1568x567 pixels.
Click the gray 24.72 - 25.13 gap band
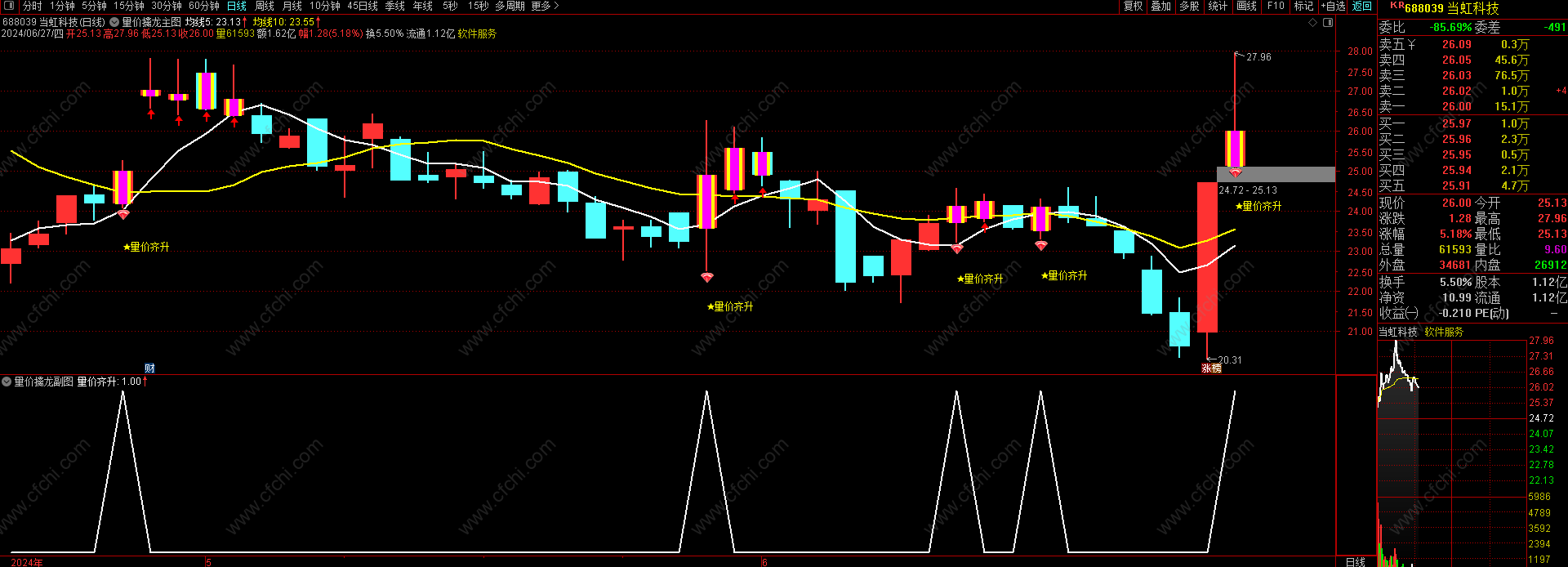1276,174
